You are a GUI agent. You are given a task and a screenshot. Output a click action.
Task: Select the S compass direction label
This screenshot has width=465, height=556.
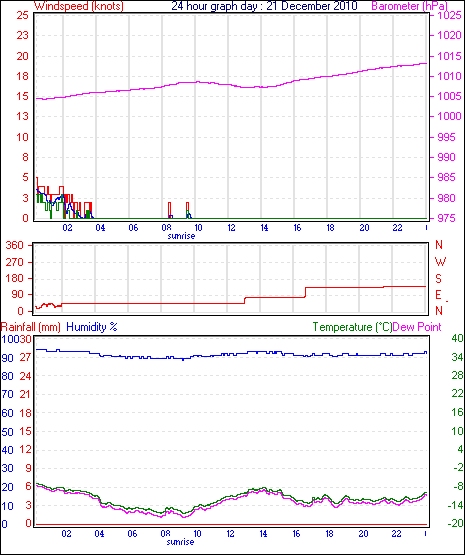[x=439, y=279]
